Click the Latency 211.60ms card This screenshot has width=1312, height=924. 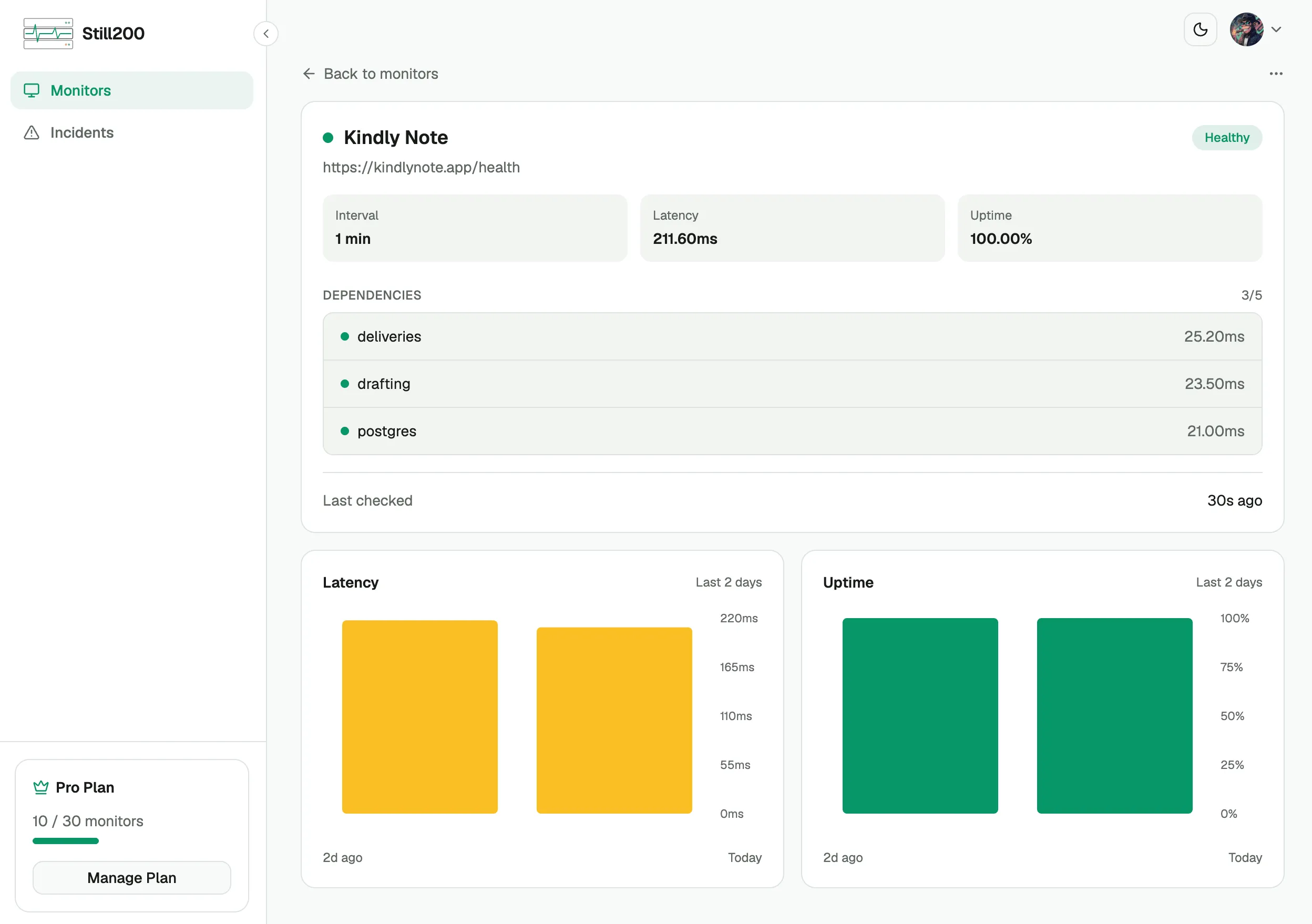[792, 228]
